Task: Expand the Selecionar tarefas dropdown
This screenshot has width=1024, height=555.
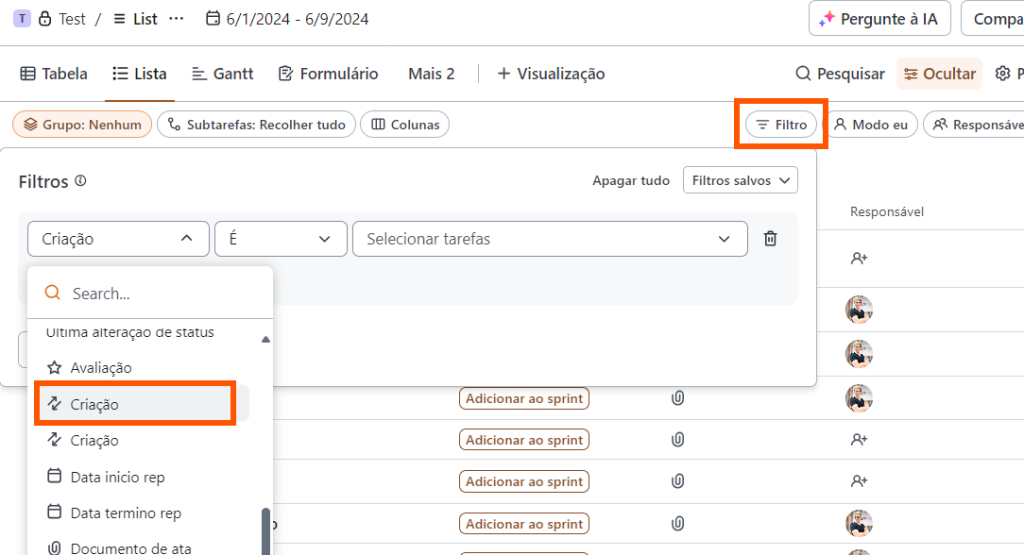Action: pyautogui.click(x=549, y=239)
